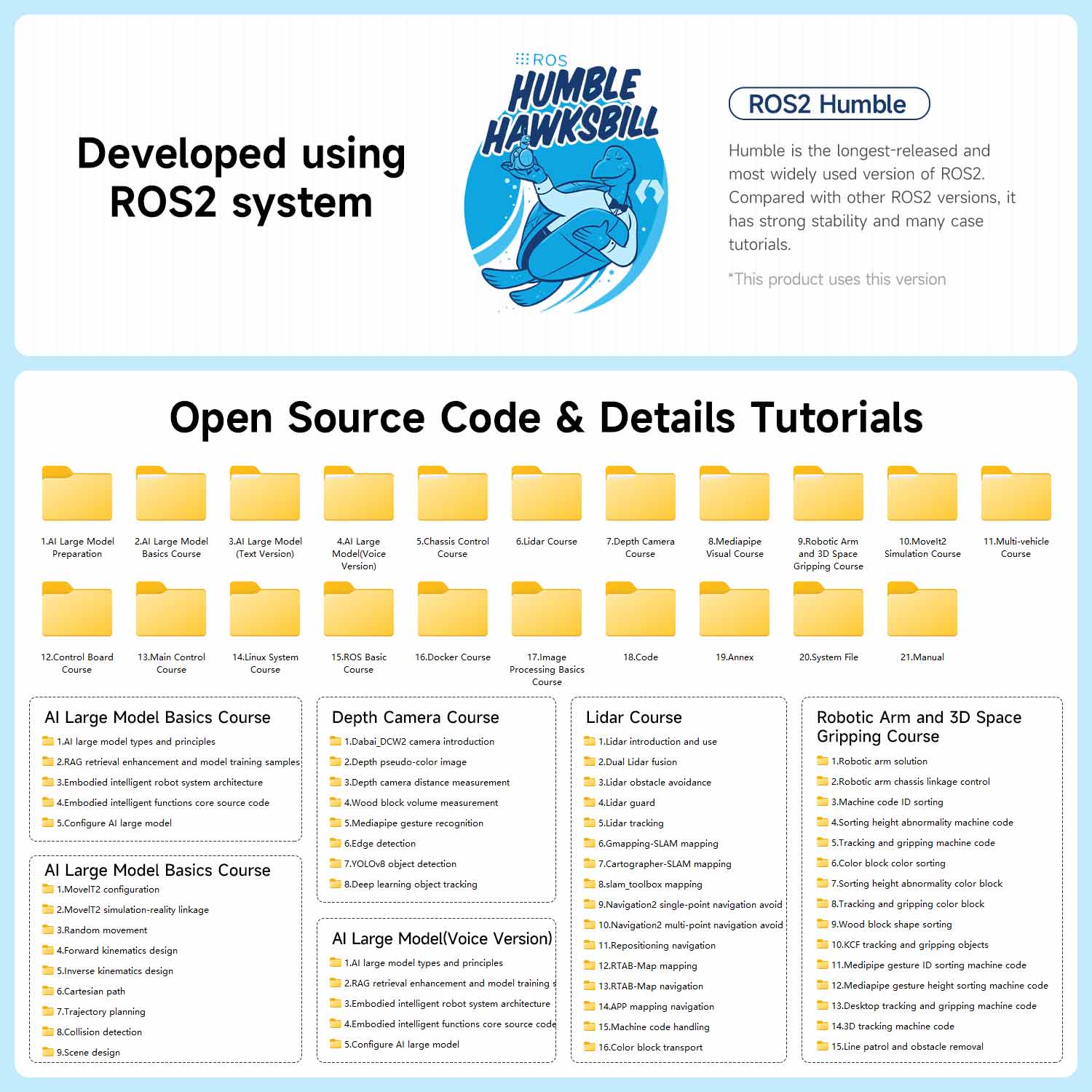
Task: Select 5.Inverse kinematics design item
Action: click(108, 970)
